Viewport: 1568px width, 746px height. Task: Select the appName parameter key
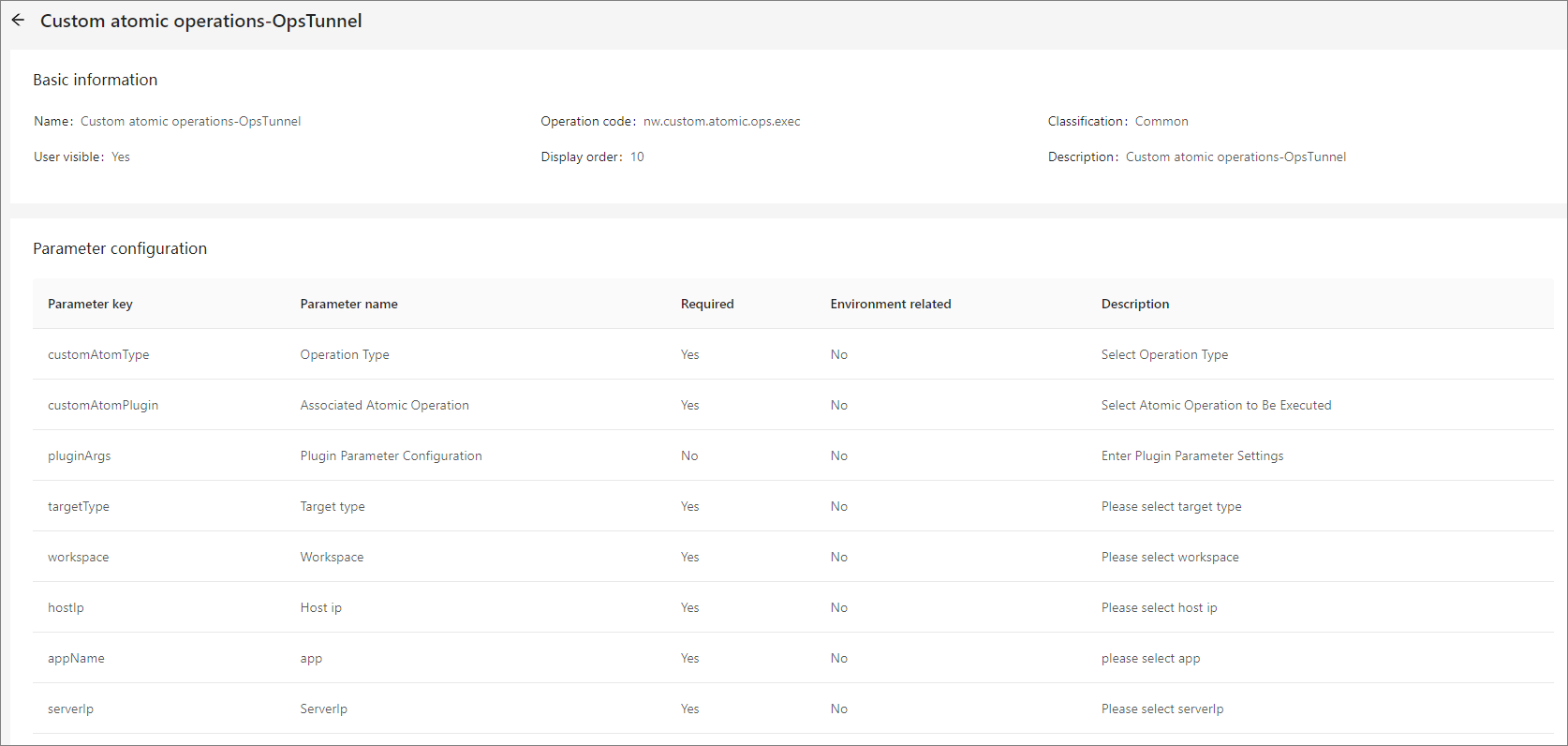pos(76,658)
